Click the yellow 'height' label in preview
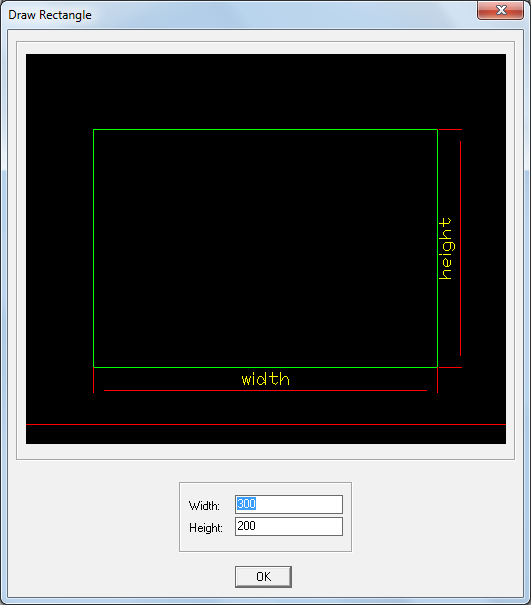 click(446, 249)
